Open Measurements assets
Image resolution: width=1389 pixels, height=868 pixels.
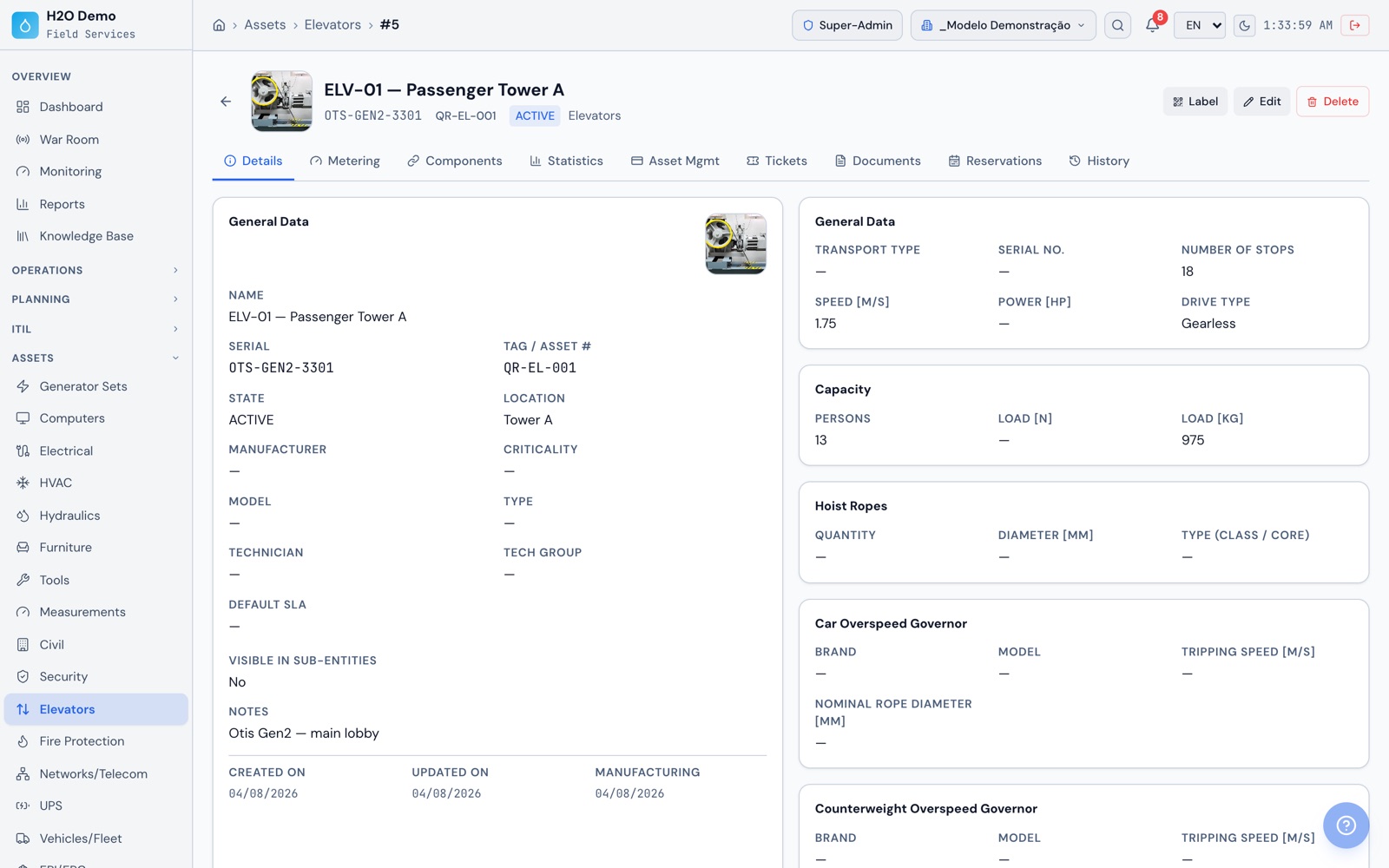pyautogui.click(x=95, y=612)
